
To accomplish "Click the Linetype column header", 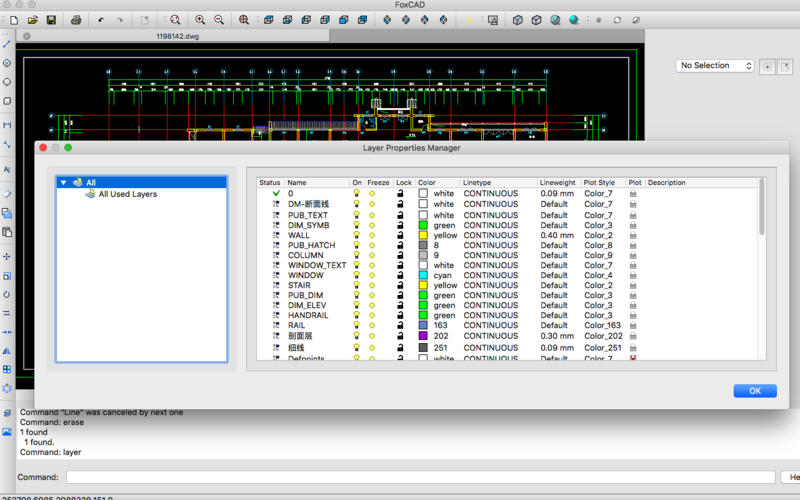I will point(477,183).
